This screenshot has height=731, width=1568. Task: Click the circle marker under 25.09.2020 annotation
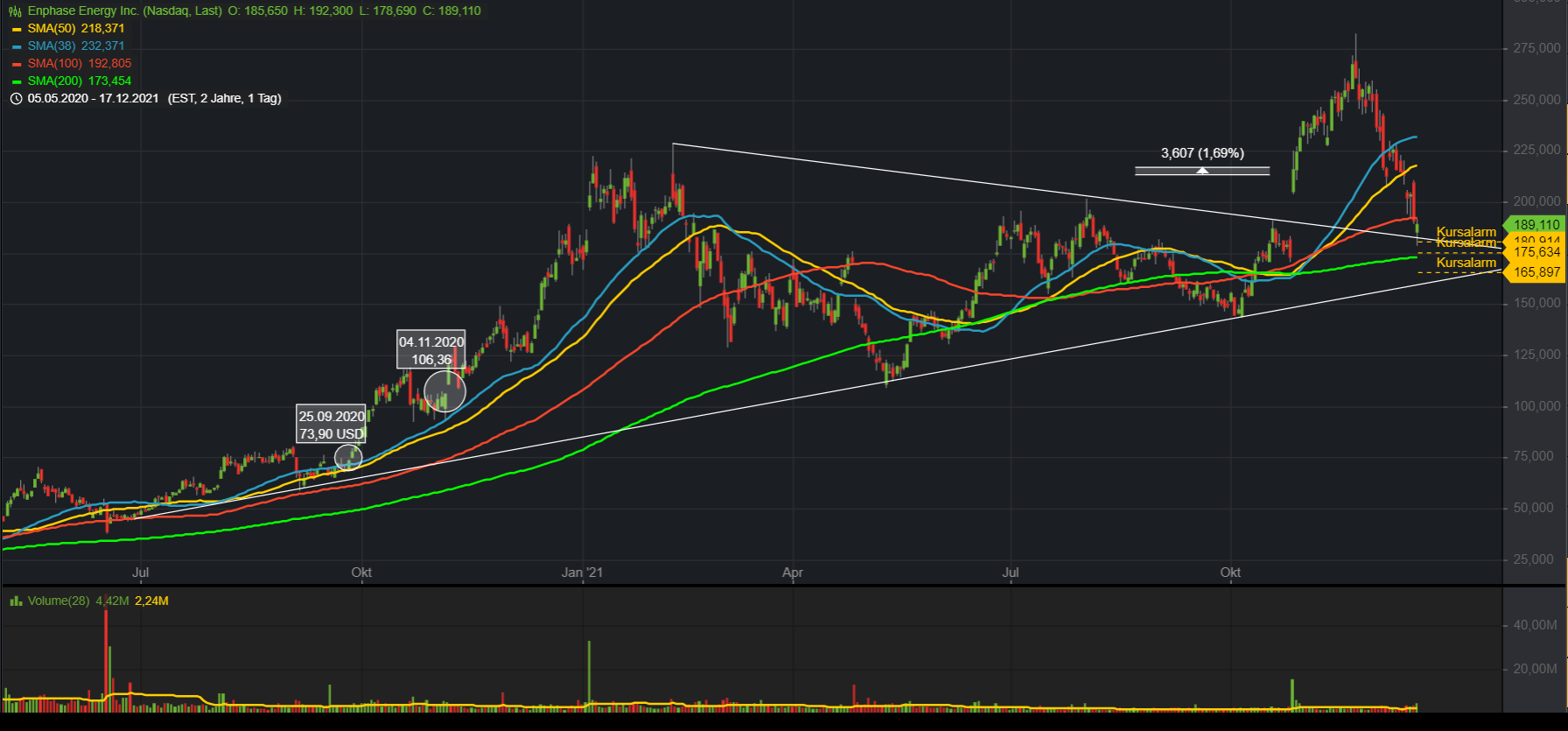click(x=348, y=457)
